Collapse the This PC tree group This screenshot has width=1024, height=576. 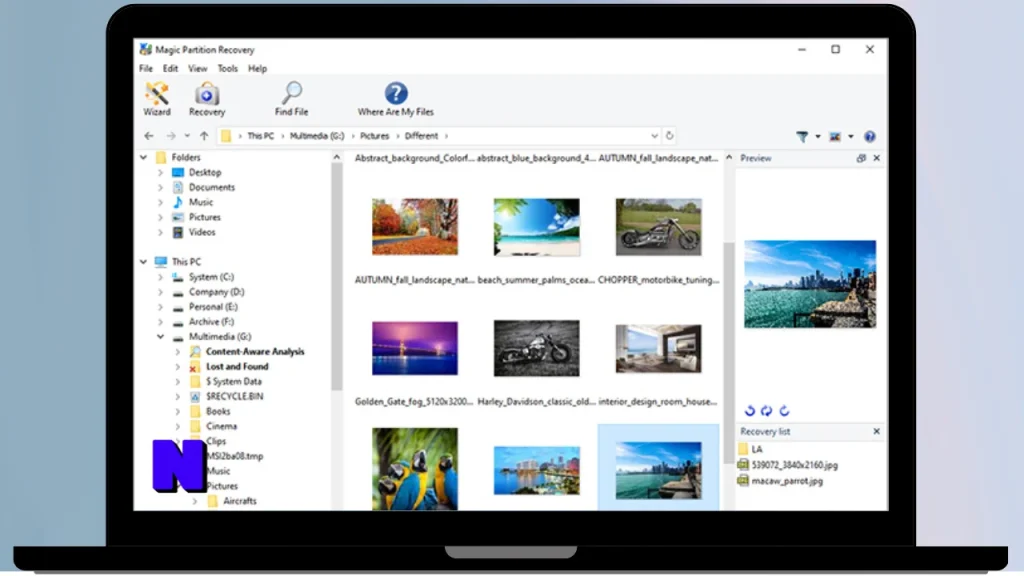(x=144, y=261)
